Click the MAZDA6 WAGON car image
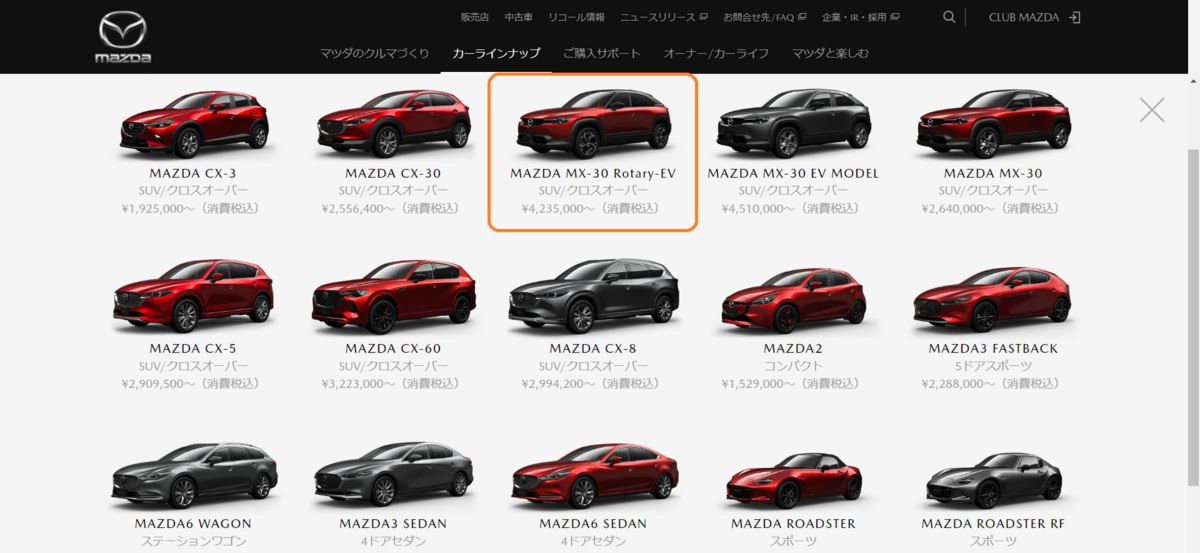Image resolution: width=1200 pixels, height=553 pixels. pos(193,475)
